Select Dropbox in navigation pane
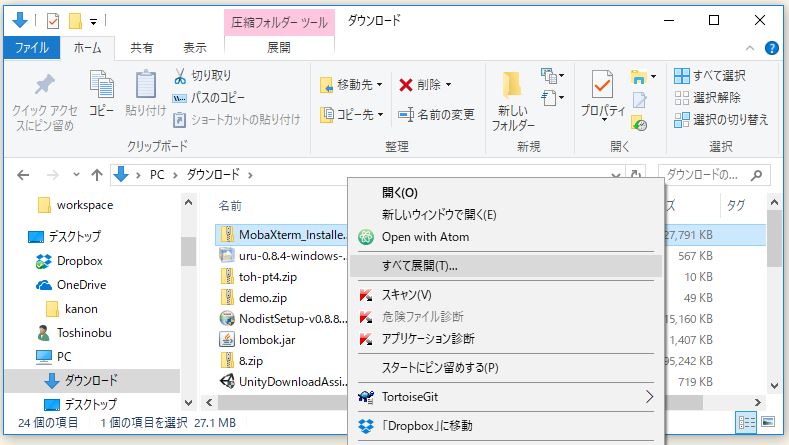The width and height of the screenshot is (789, 445). [69, 261]
